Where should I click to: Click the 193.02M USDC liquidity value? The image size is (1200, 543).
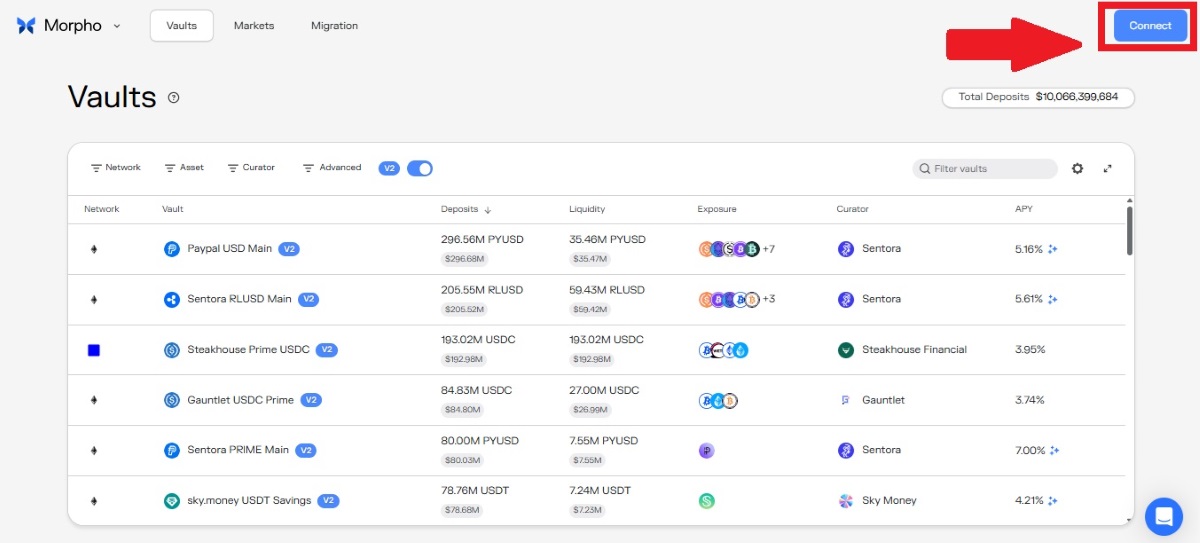point(606,340)
